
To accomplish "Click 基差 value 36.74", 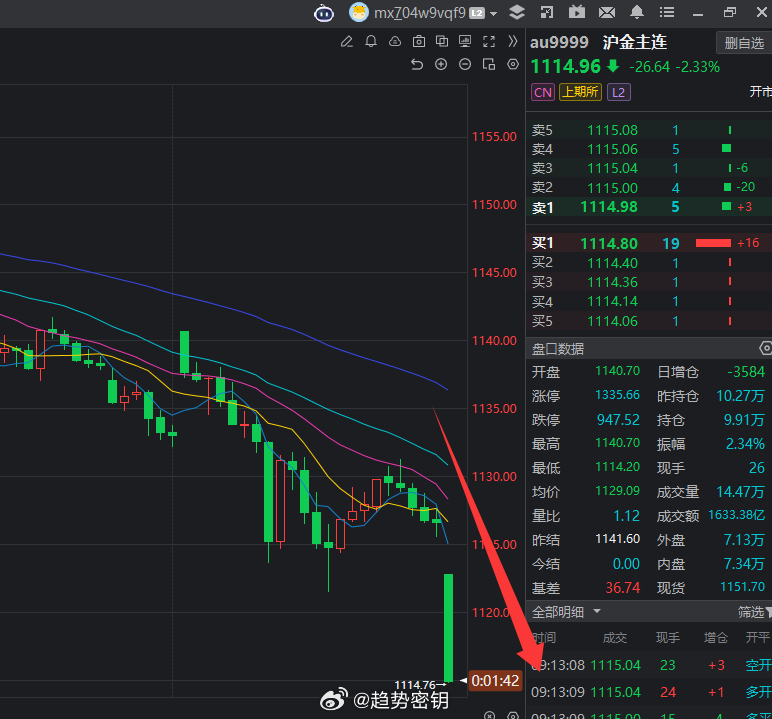I will coord(623,588).
